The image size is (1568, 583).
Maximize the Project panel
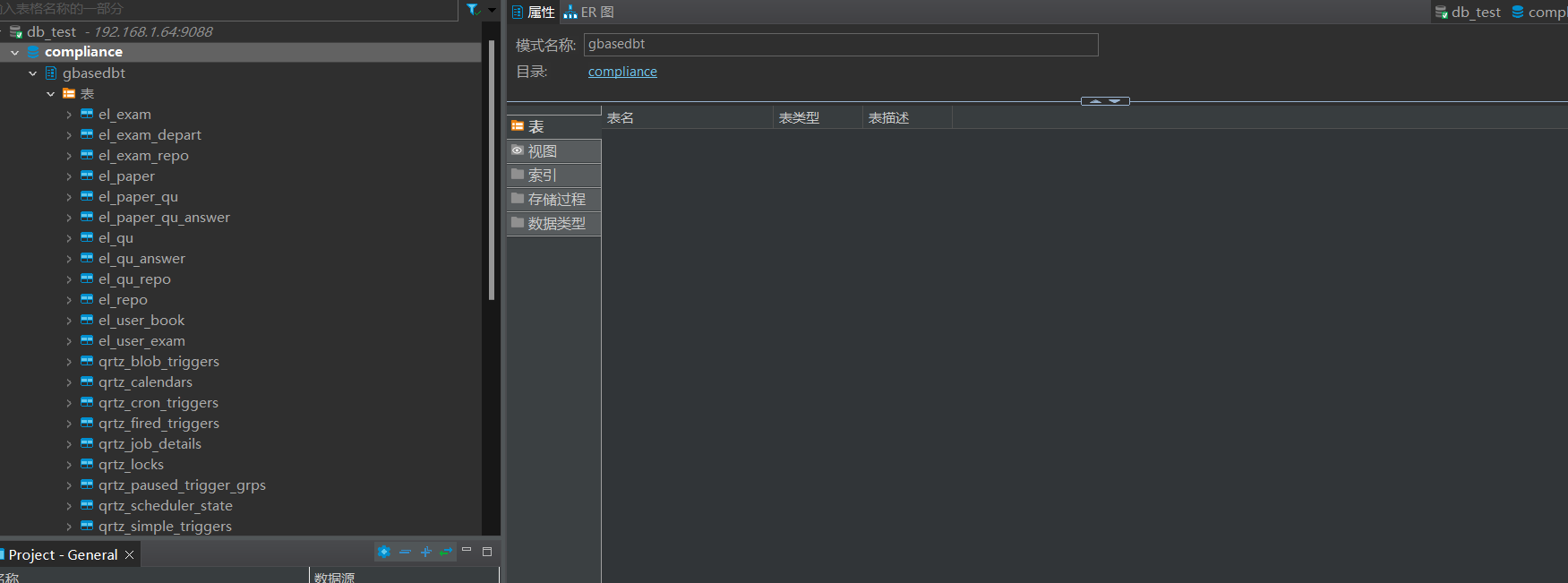(487, 552)
